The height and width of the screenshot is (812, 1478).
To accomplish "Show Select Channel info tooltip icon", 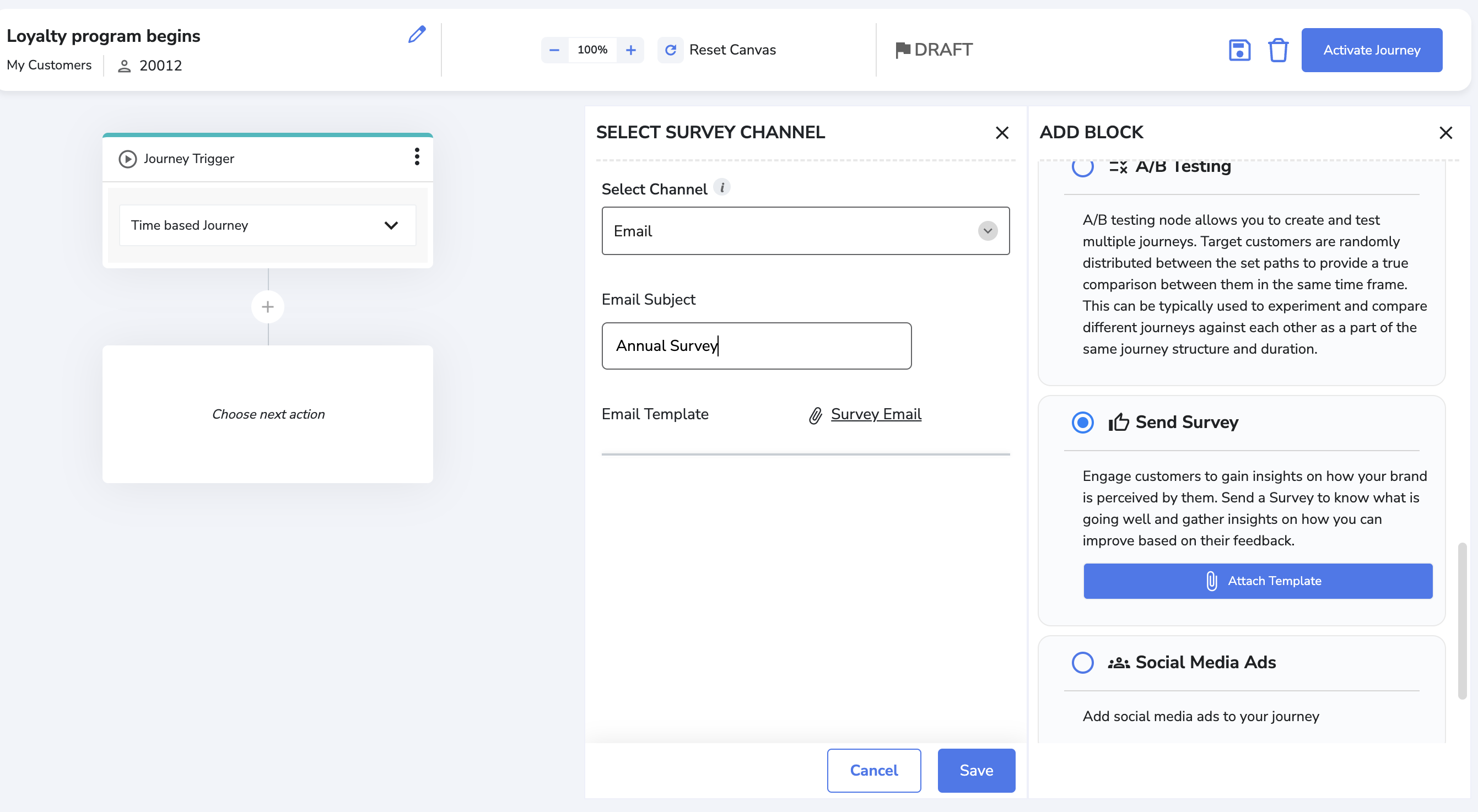I will [722, 187].
